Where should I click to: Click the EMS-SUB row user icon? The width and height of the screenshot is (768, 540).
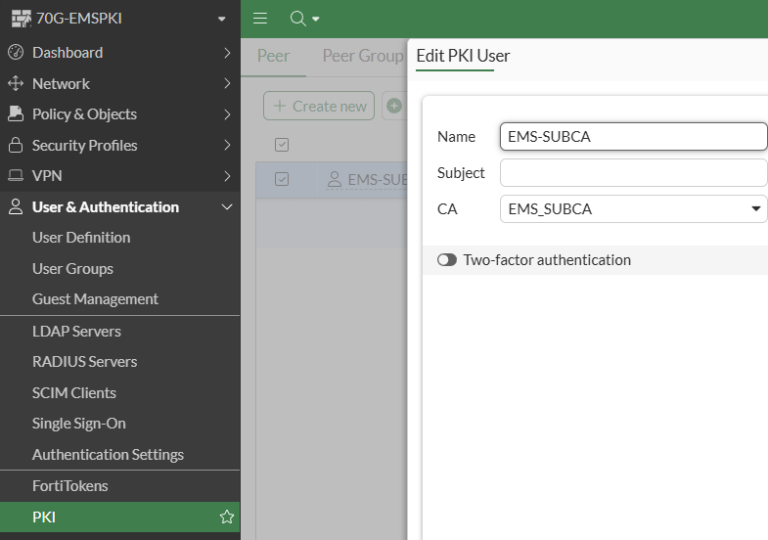coord(335,179)
